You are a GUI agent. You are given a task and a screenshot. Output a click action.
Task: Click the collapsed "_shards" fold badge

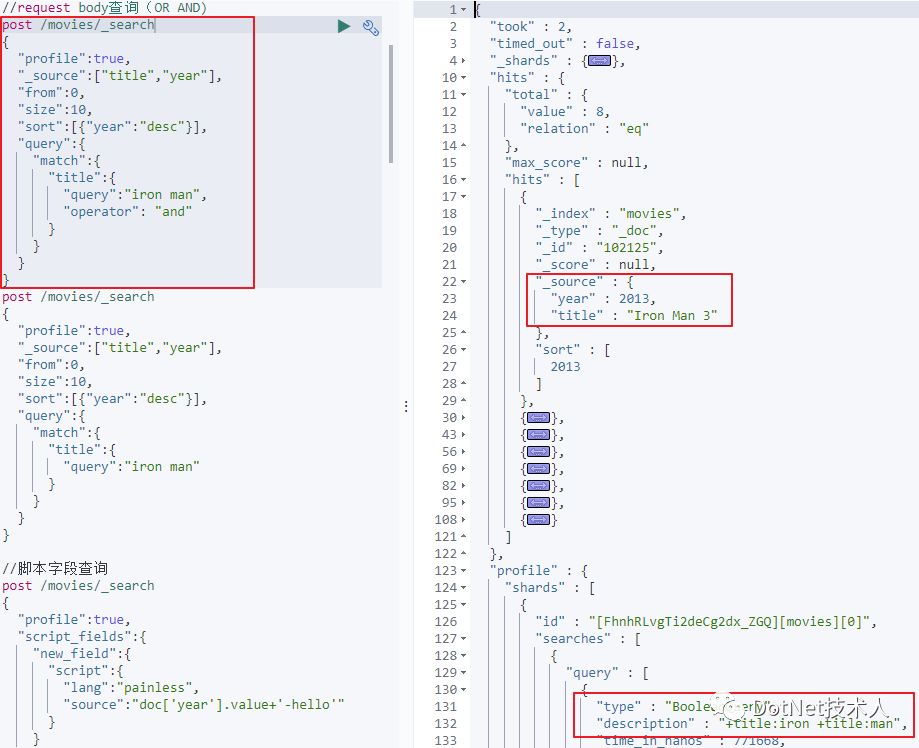tap(599, 61)
